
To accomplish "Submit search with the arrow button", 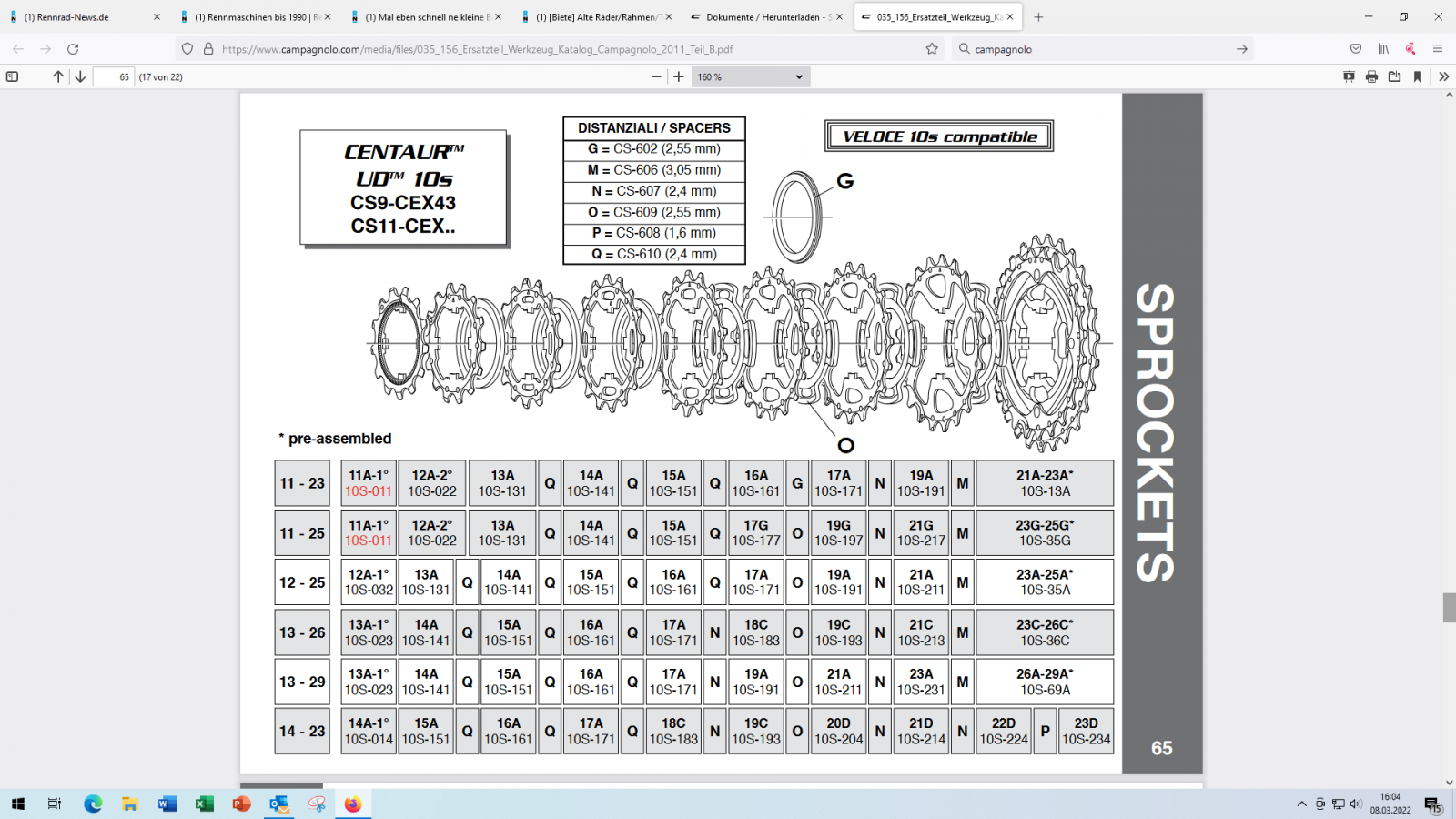I will 1242,49.
